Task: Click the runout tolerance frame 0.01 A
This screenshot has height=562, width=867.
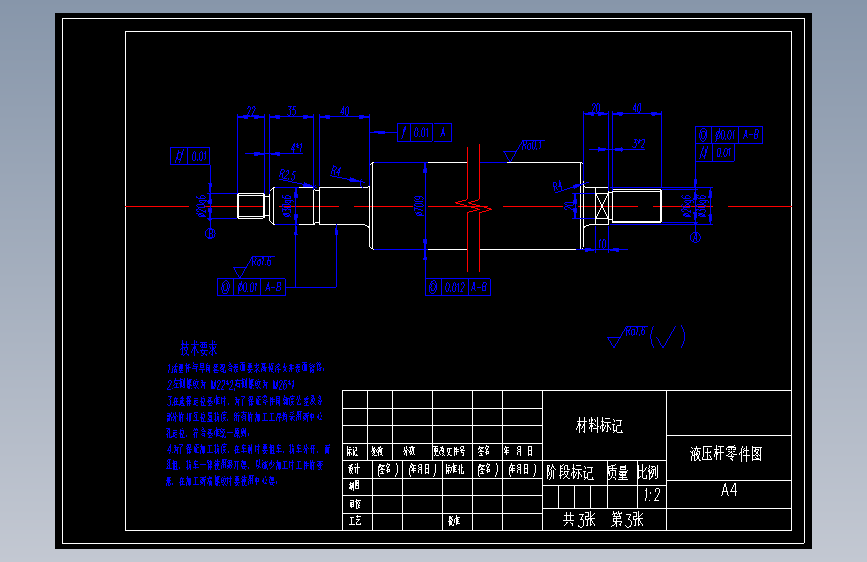Action: (x=424, y=133)
